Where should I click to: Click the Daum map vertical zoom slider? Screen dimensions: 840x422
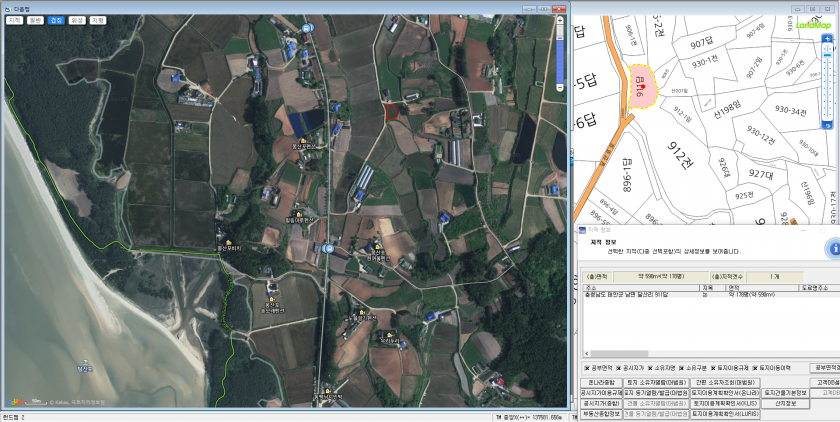coord(560,54)
